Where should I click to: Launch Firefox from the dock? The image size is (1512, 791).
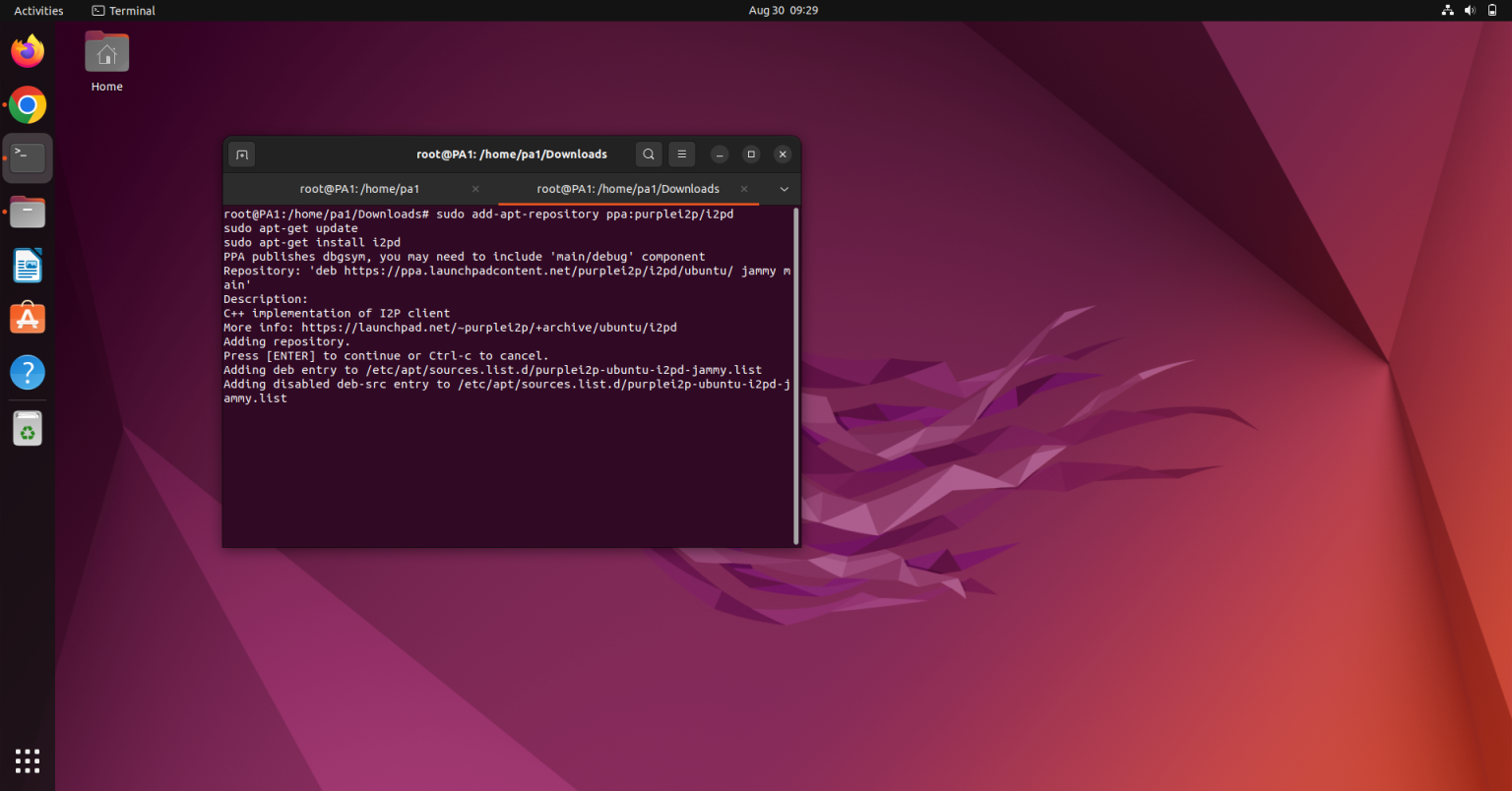(27, 50)
